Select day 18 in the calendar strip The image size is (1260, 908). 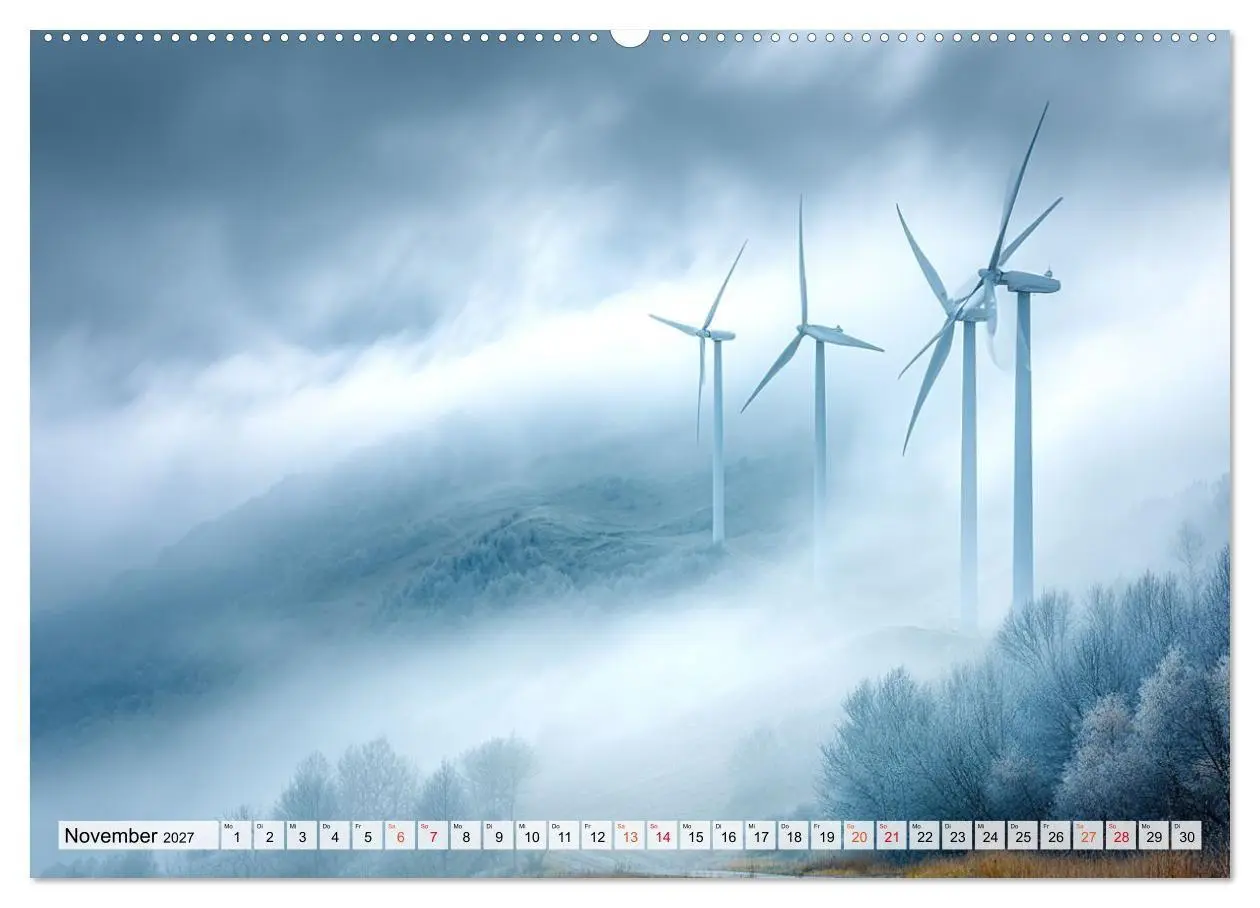[x=794, y=836]
